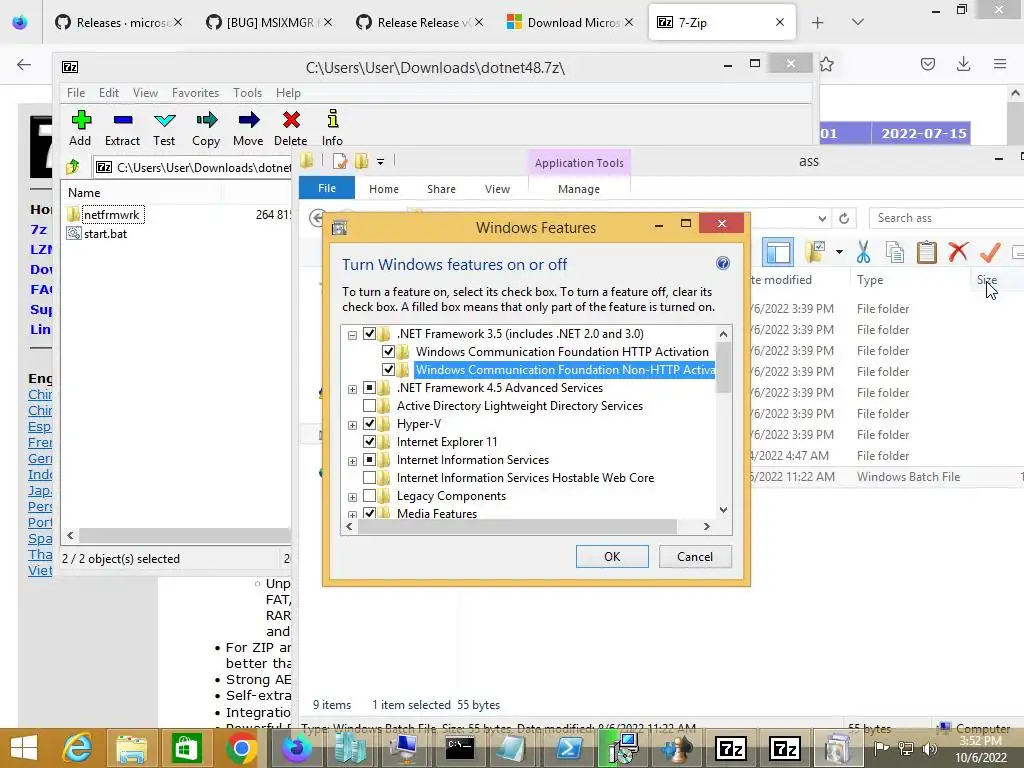Open the Firefox downloads arrow icon
Viewport: 1024px width, 768px height.
(x=963, y=64)
